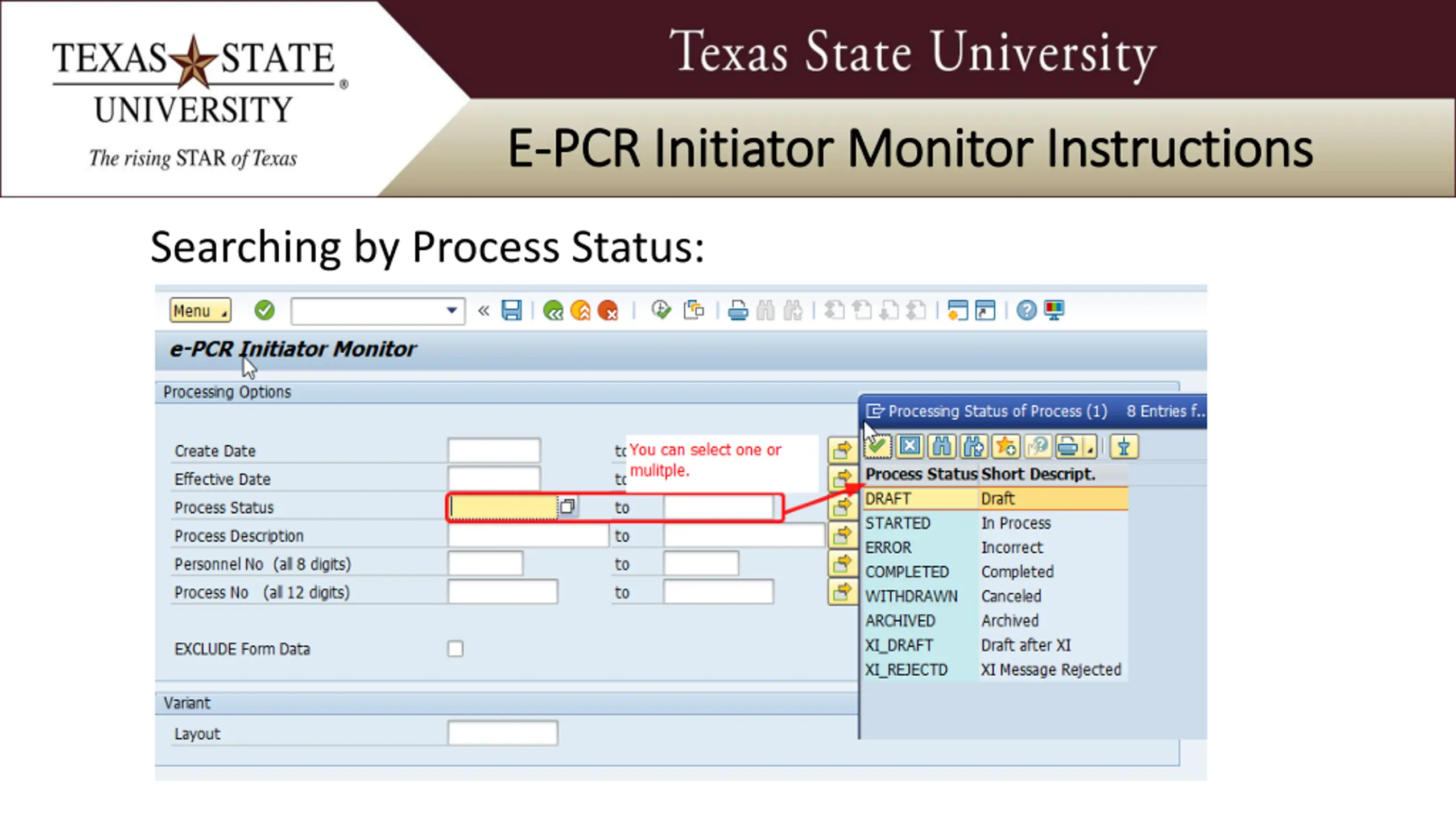Click multiple selection arrow for Personnel No

click(842, 563)
